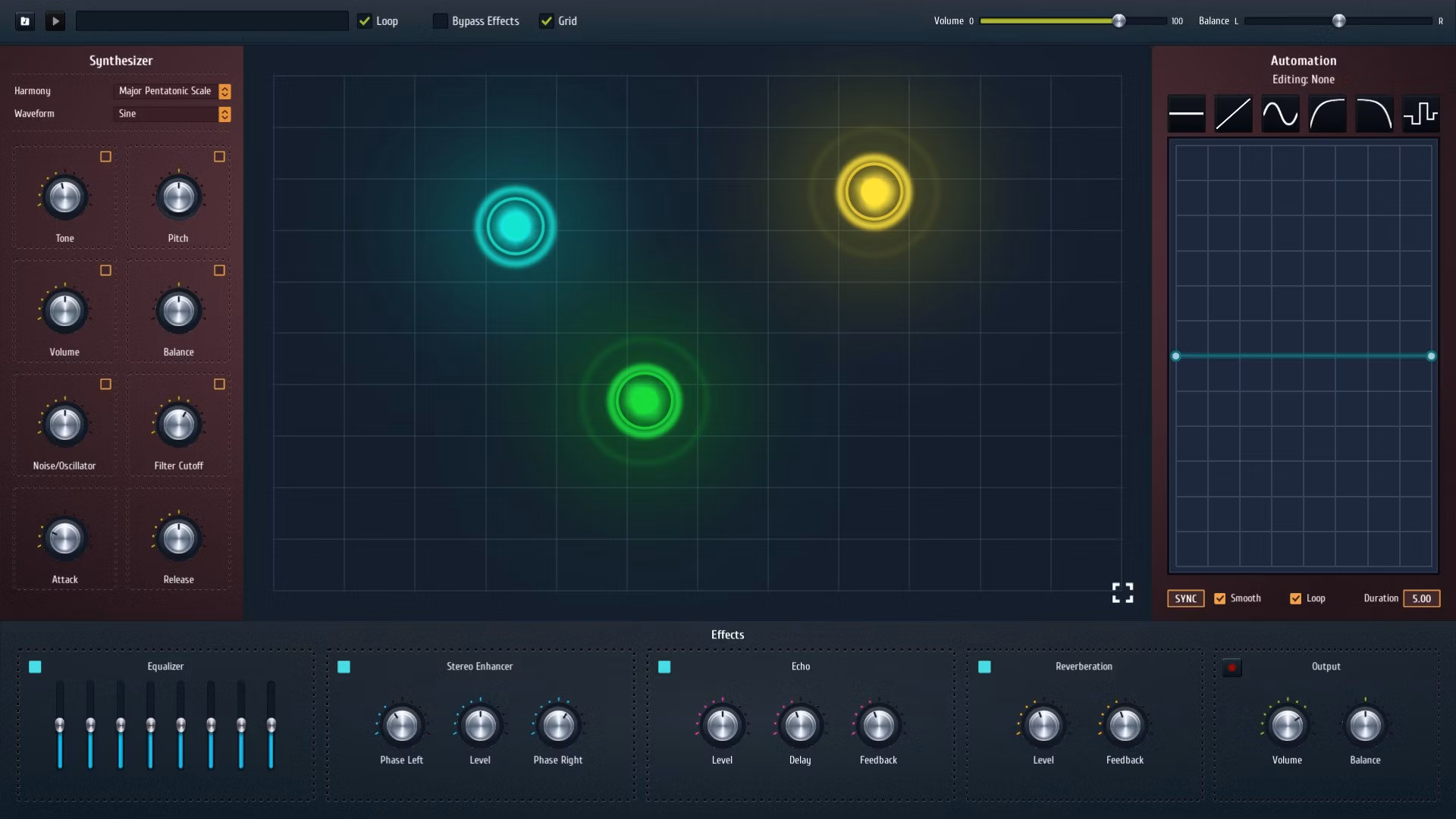Click the Reverberation Feedback knob
This screenshot has height=819, width=1456.
pos(1125,725)
